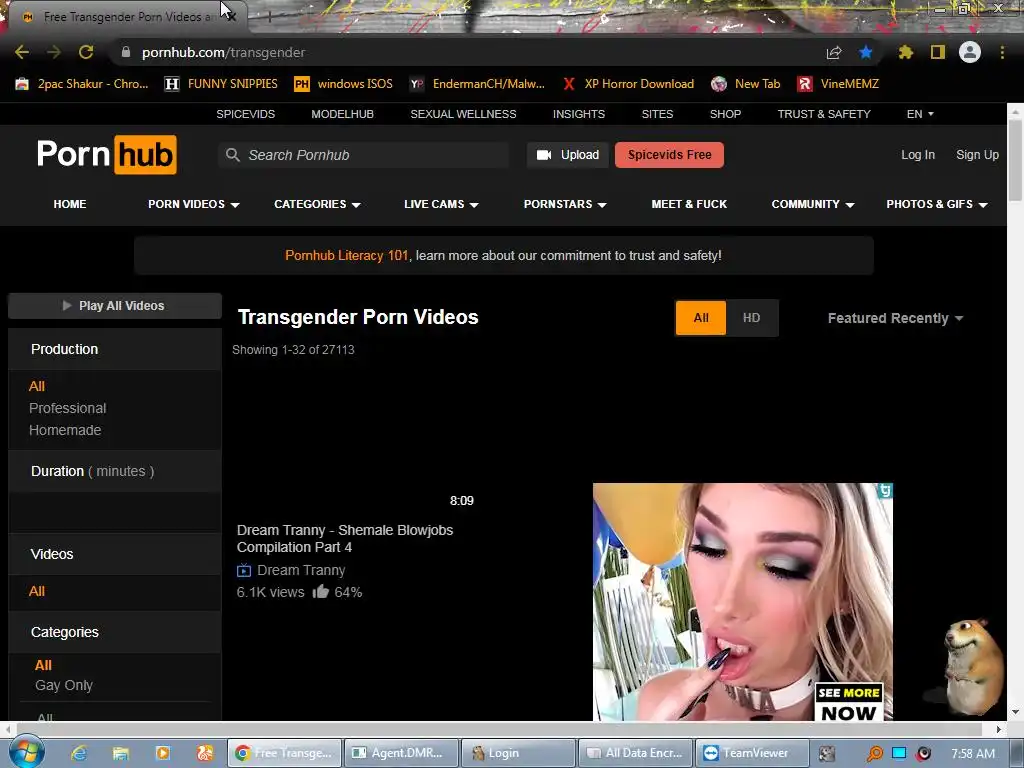1024x768 pixels.
Task: Open the Extensions puzzle piece icon
Action: (905, 52)
